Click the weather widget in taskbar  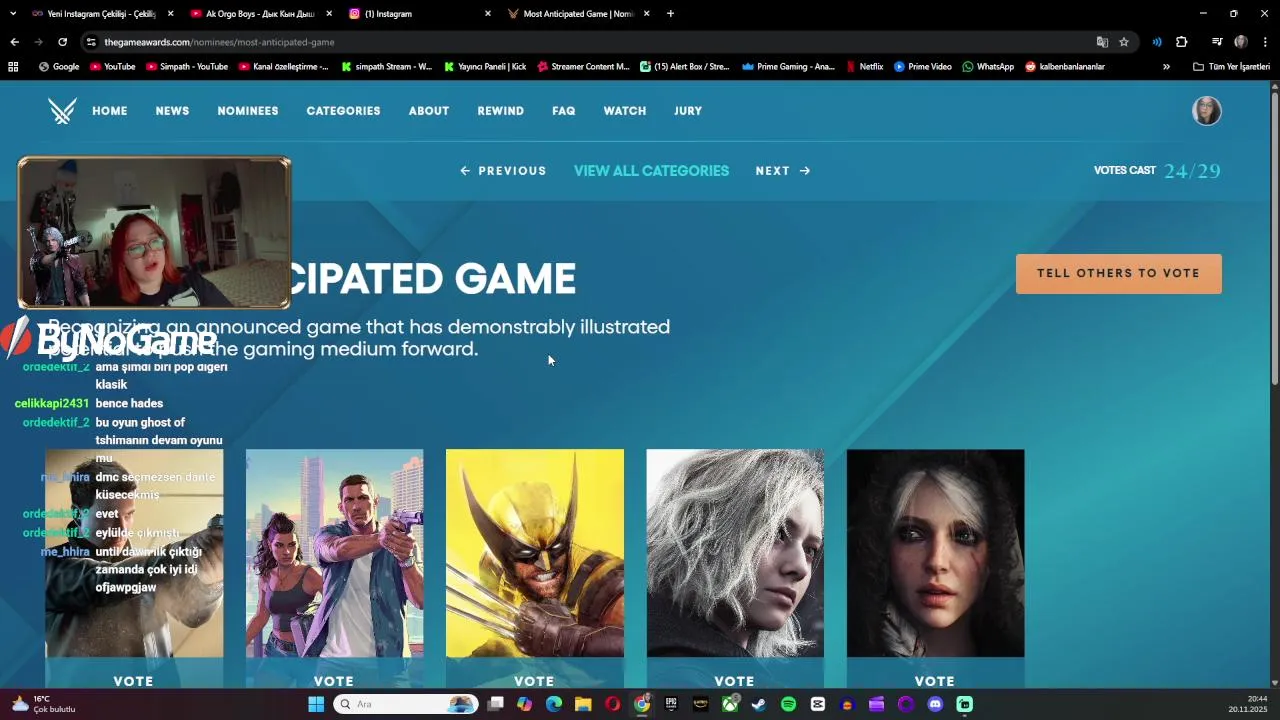tap(45, 704)
